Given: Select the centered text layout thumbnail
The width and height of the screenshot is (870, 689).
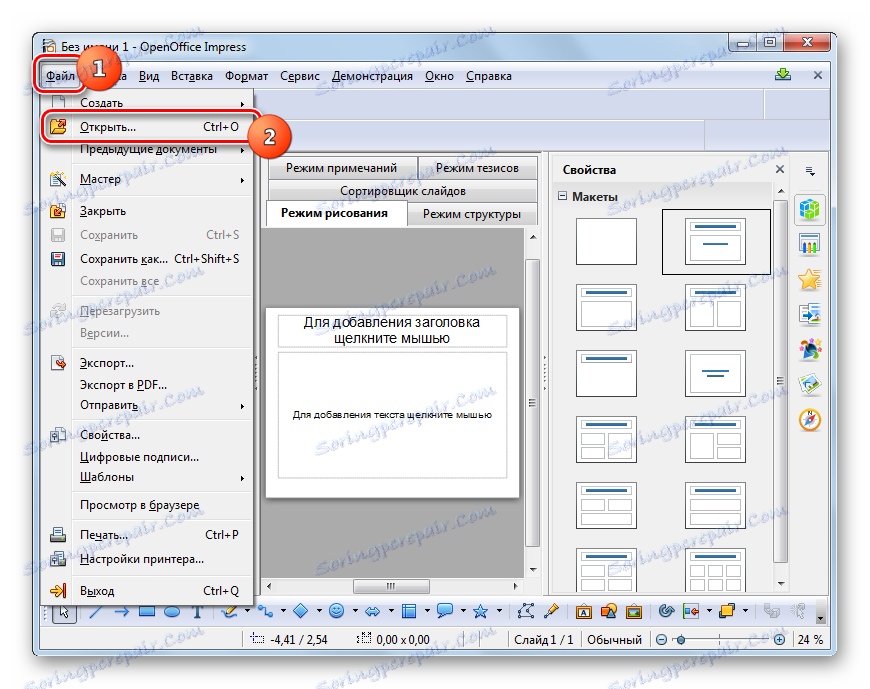Looking at the screenshot, I should pyautogui.click(x=715, y=373).
